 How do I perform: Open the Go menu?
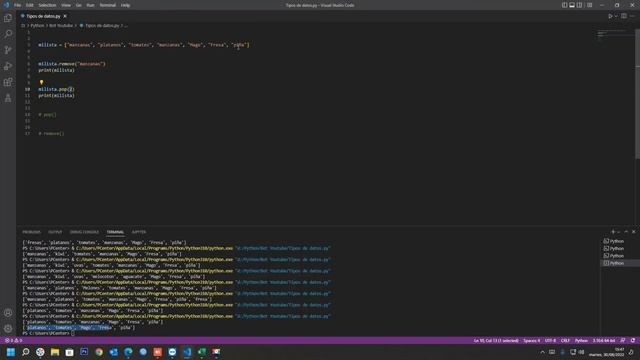[78, 5]
